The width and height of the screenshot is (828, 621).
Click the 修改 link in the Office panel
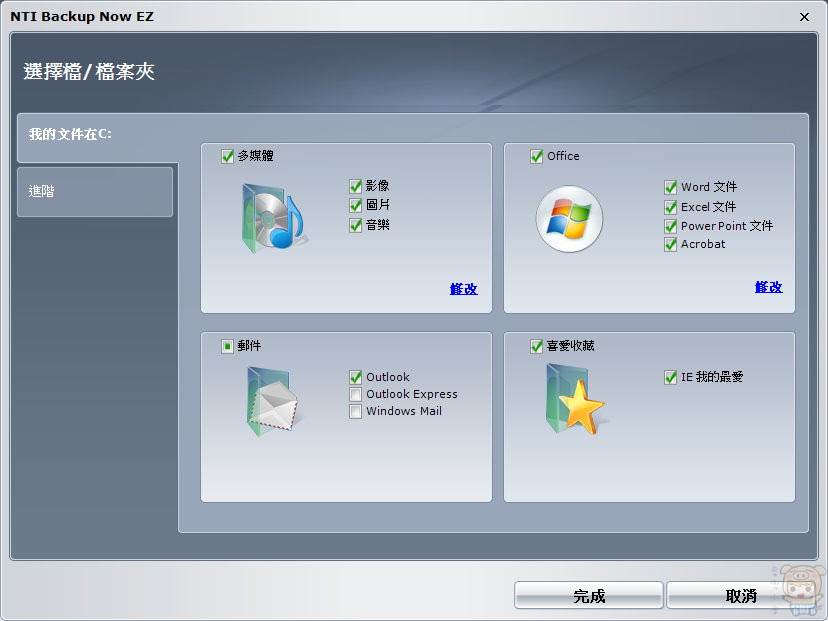tap(768, 287)
